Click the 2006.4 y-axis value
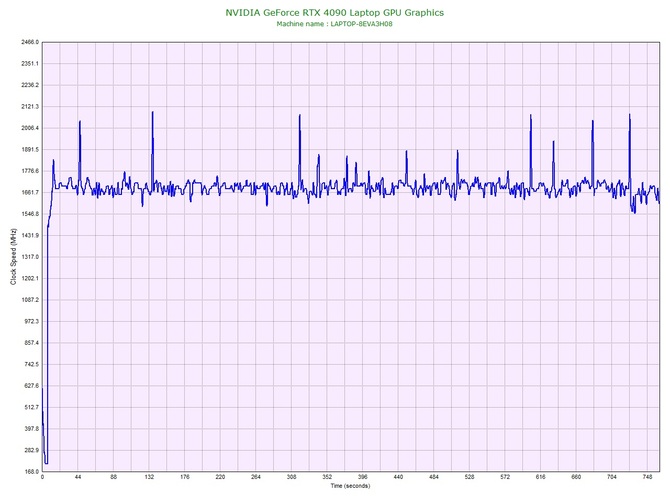 coord(29,128)
